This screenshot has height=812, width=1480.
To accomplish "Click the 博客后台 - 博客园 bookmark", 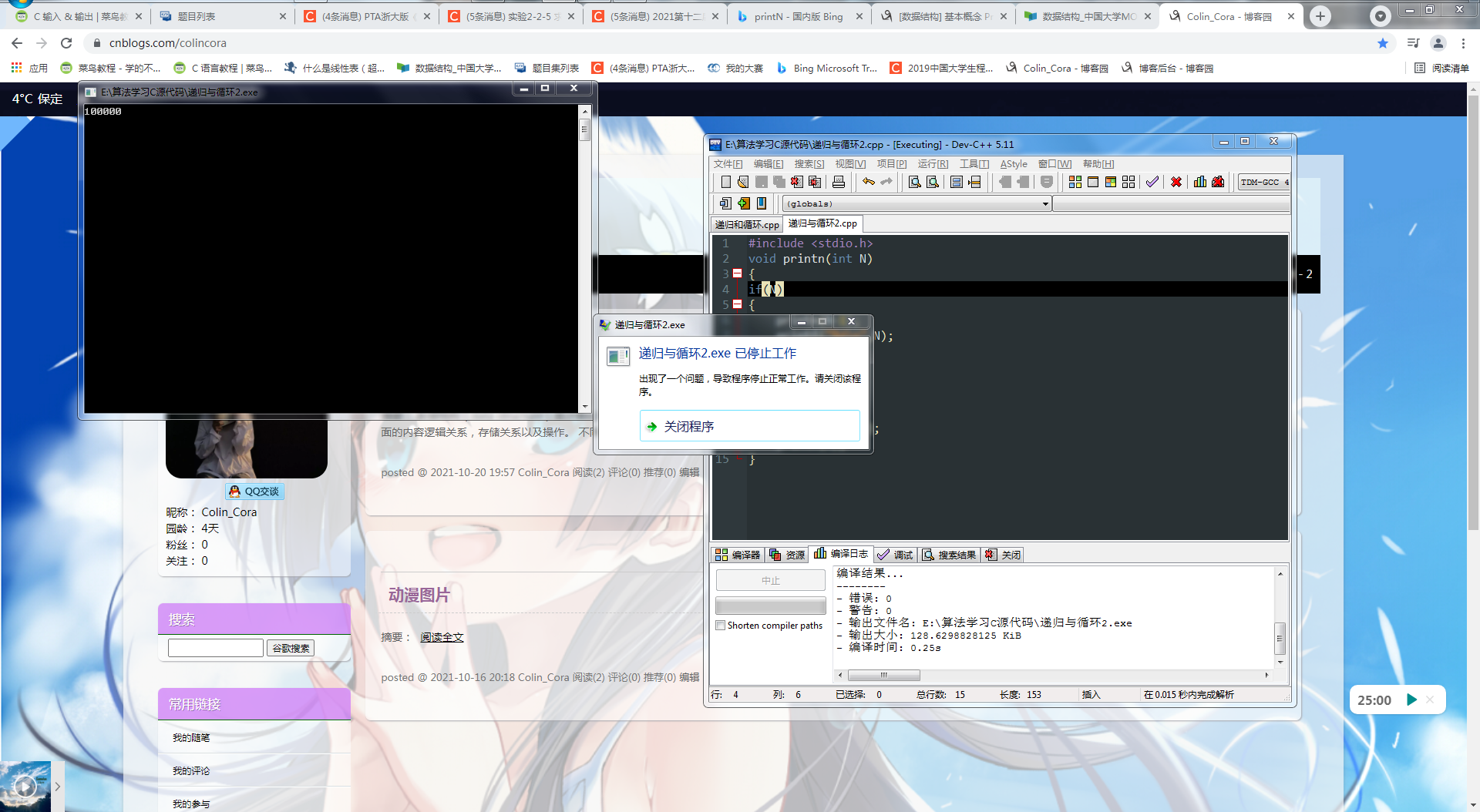I will coord(1167,69).
